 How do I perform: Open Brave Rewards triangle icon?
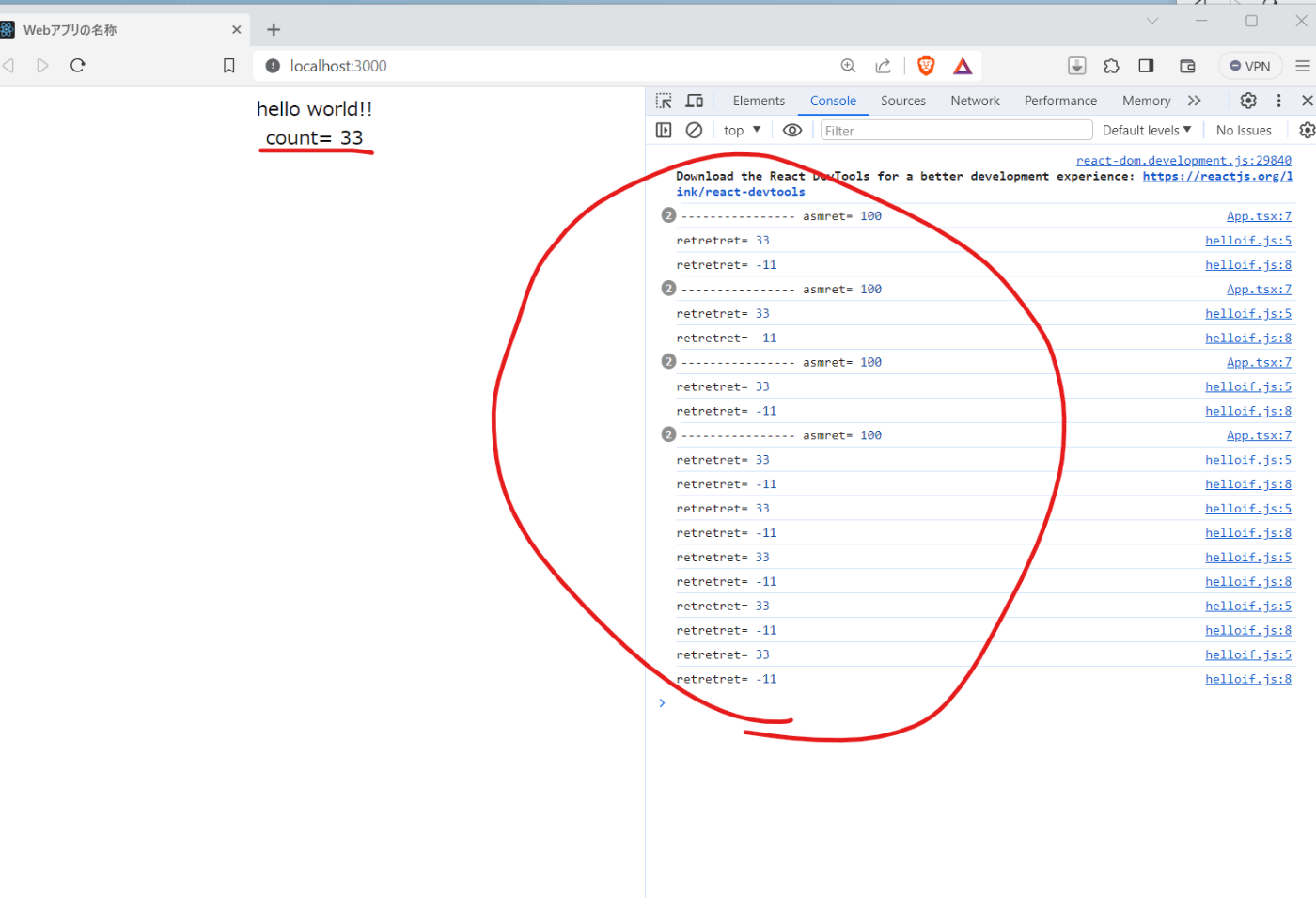tap(962, 66)
